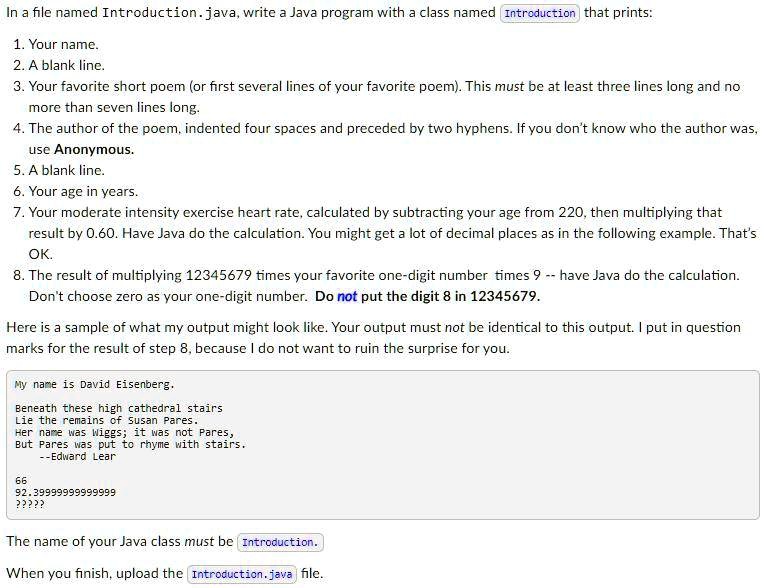This screenshot has width=764, height=588.
Task: Click 'Lie the remains of Susan Pares.' line
Action: 107,421
